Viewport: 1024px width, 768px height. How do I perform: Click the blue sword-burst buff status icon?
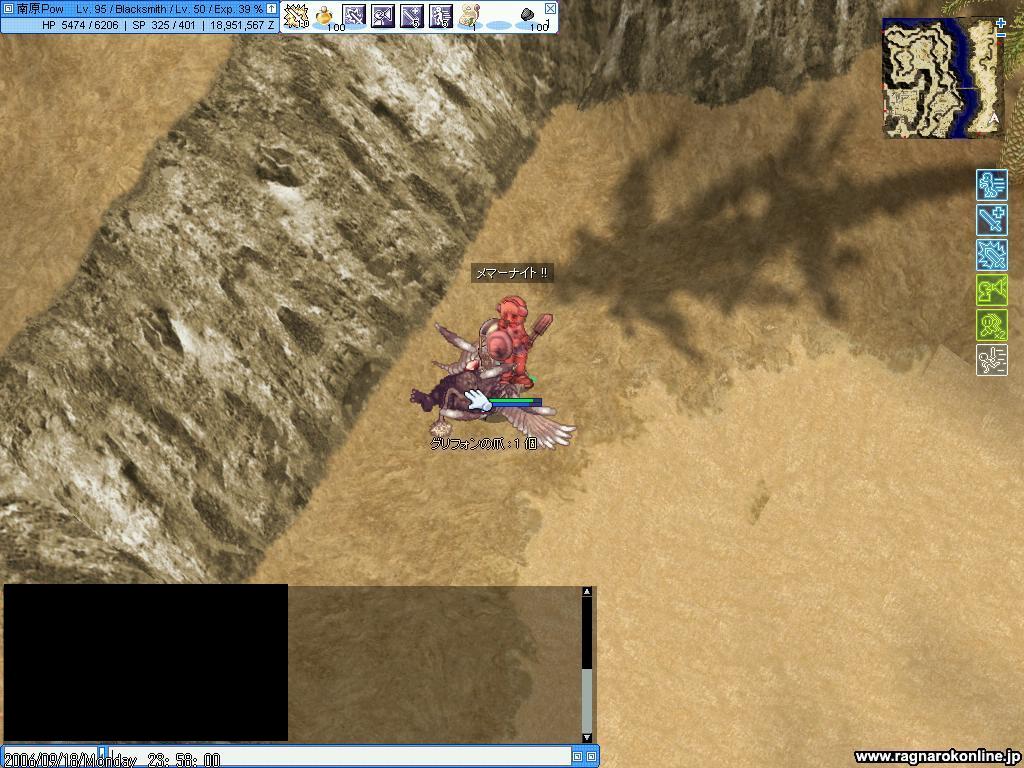tap(991, 255)
